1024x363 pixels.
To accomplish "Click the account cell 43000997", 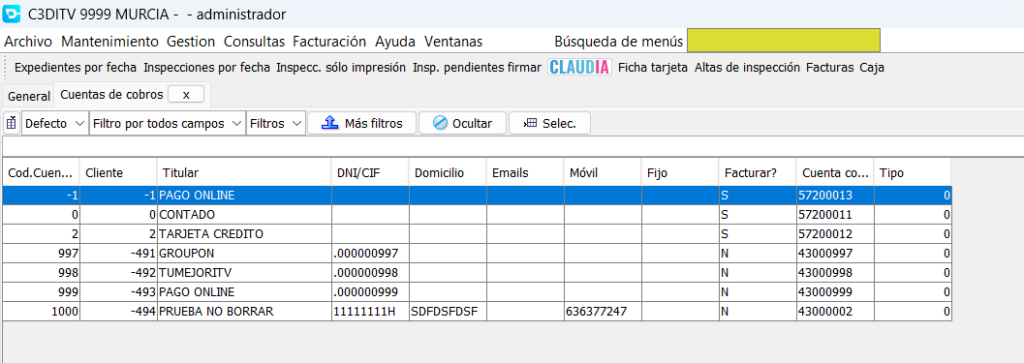I will coord(835,253).
